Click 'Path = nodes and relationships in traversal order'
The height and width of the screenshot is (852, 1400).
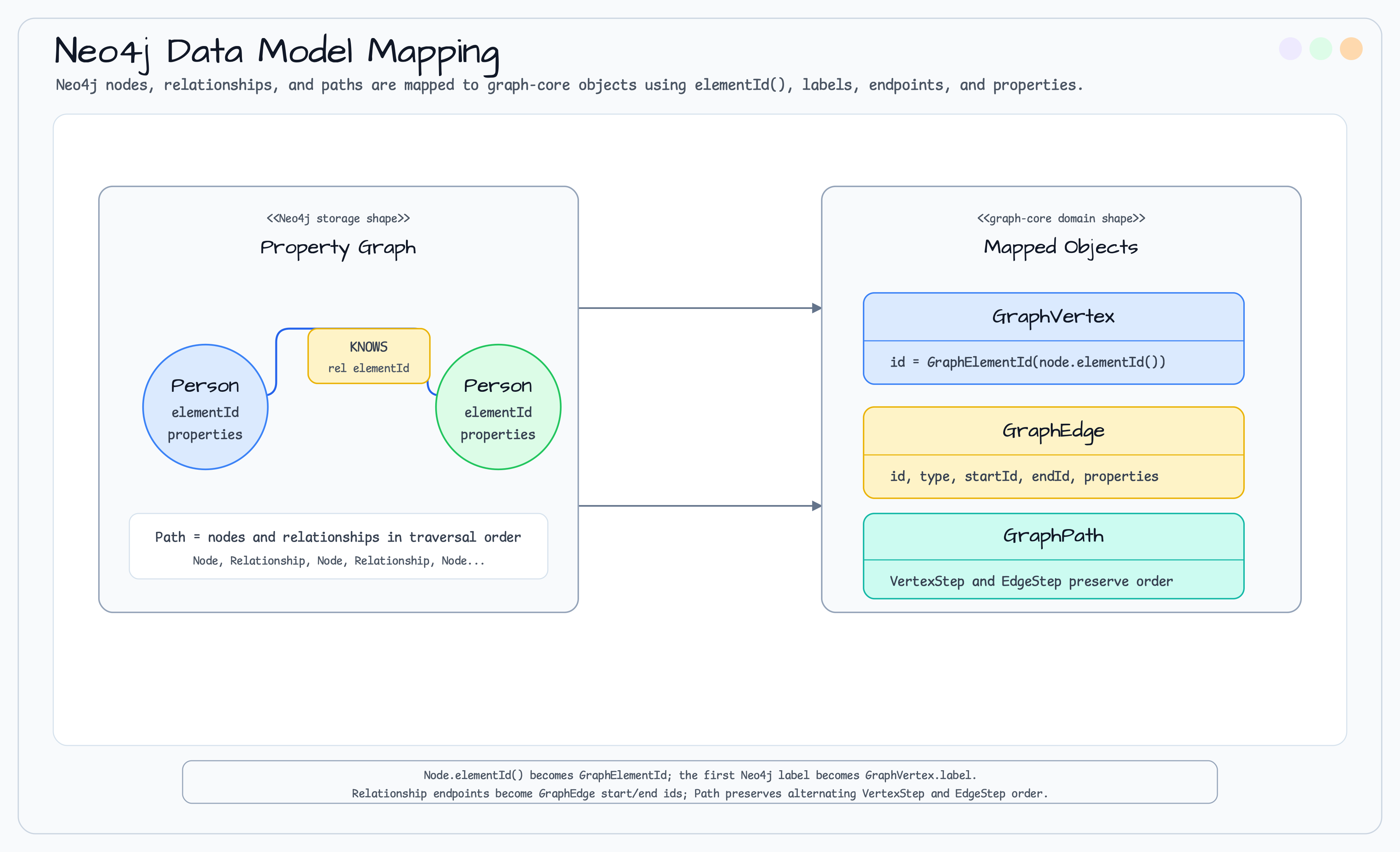pyautogui.click(x=338, y=537)
